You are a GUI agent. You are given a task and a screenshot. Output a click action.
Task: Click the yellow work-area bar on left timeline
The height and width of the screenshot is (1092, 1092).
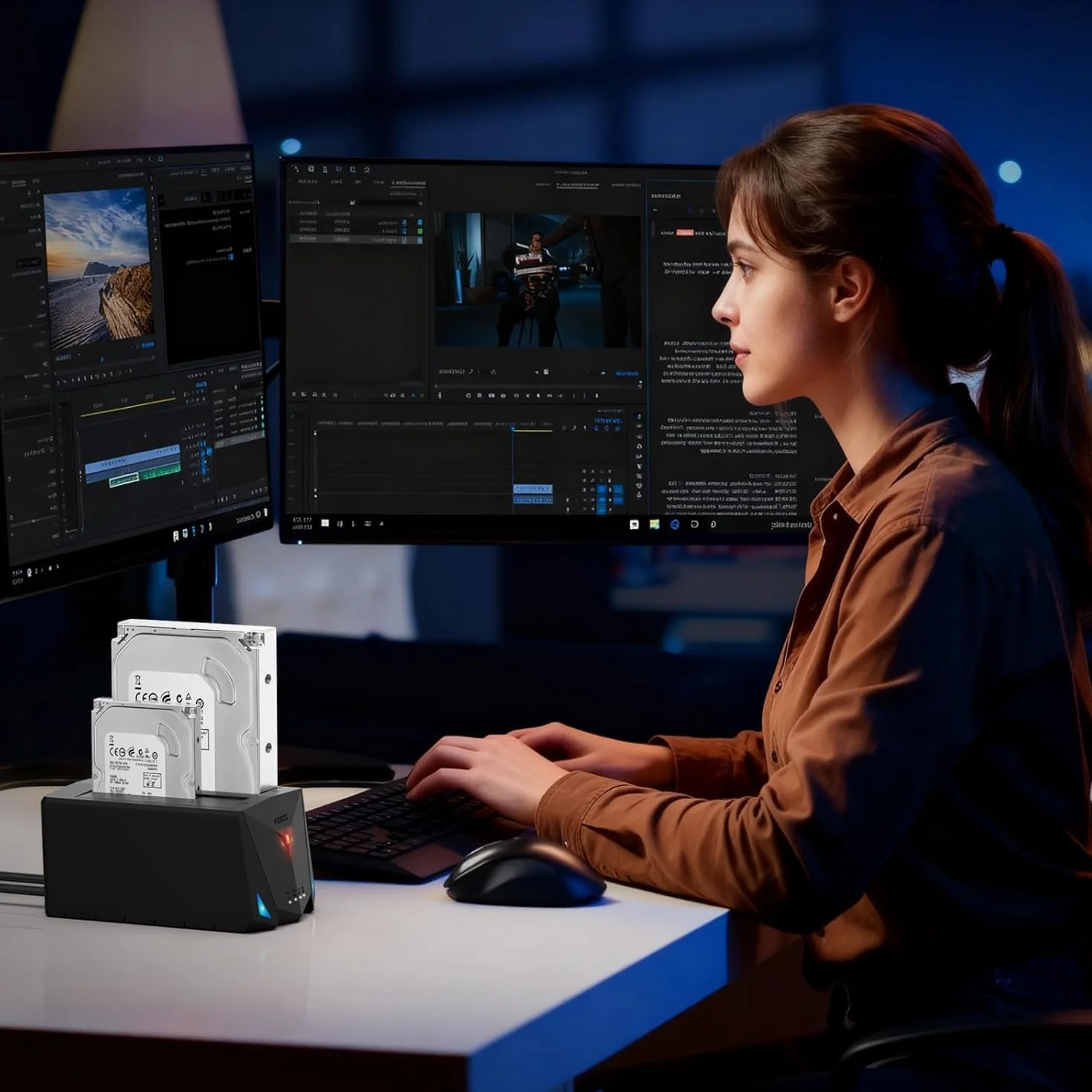128,406
